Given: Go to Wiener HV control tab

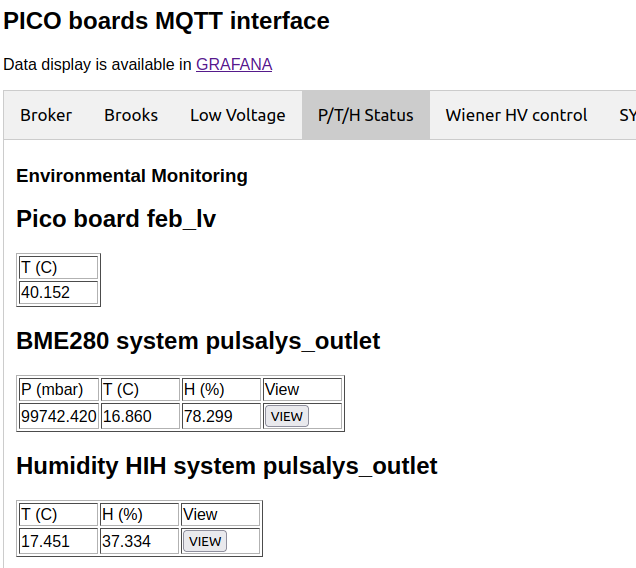Looking at the screenshot, I should tap(516, 115).
